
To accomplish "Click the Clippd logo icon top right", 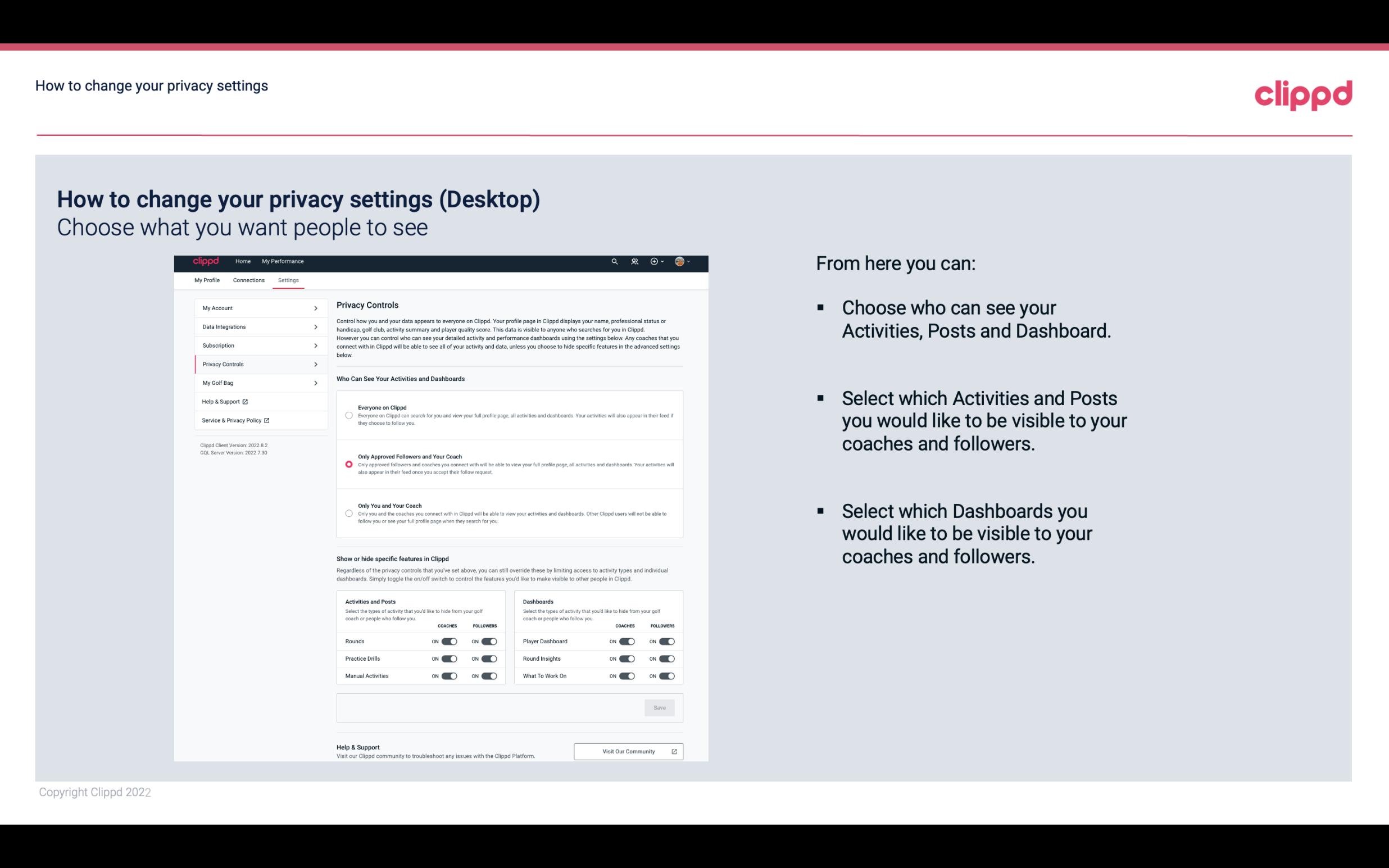I will (1302, 95).
